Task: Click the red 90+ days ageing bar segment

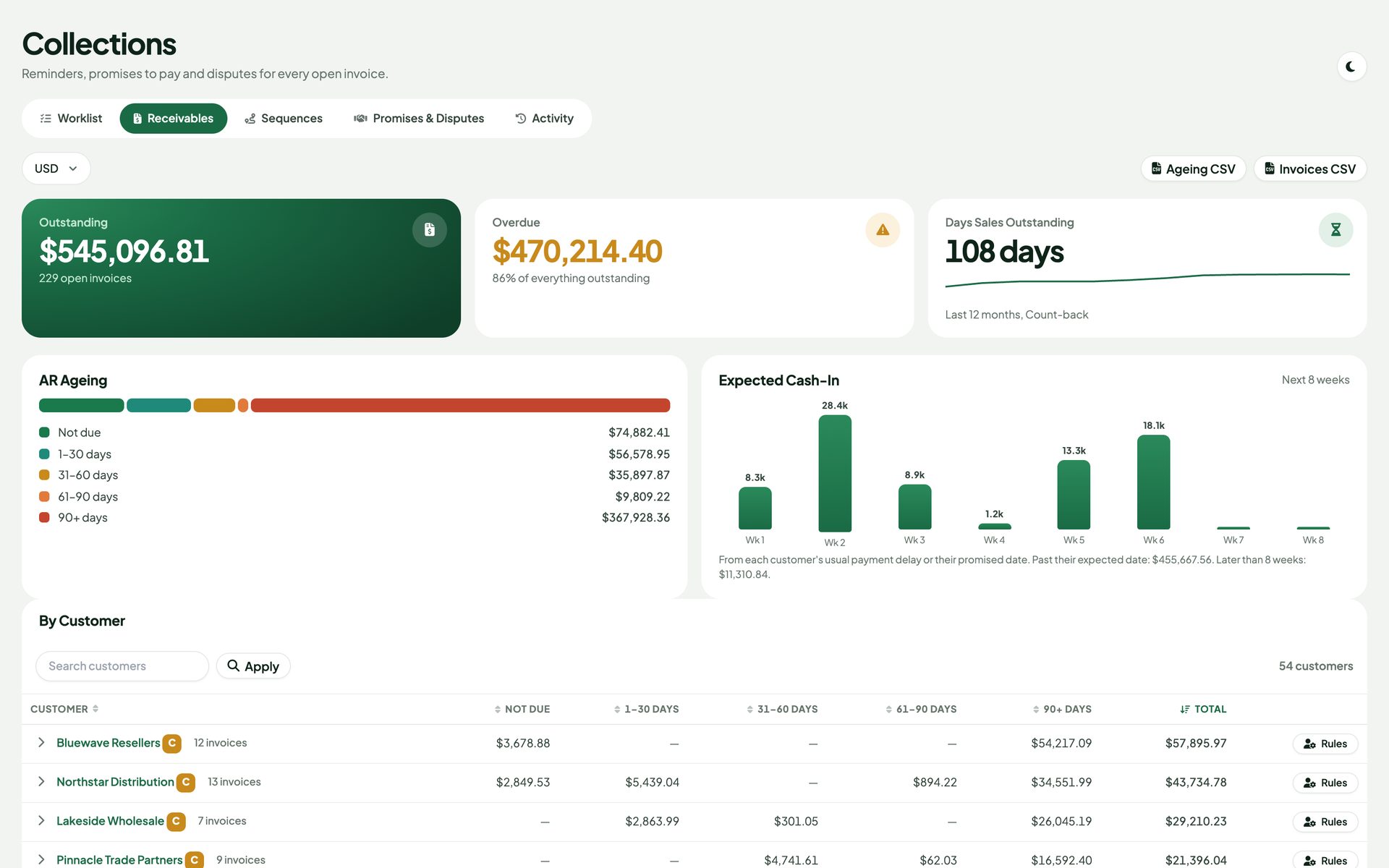Action: (x=460, y=406)
